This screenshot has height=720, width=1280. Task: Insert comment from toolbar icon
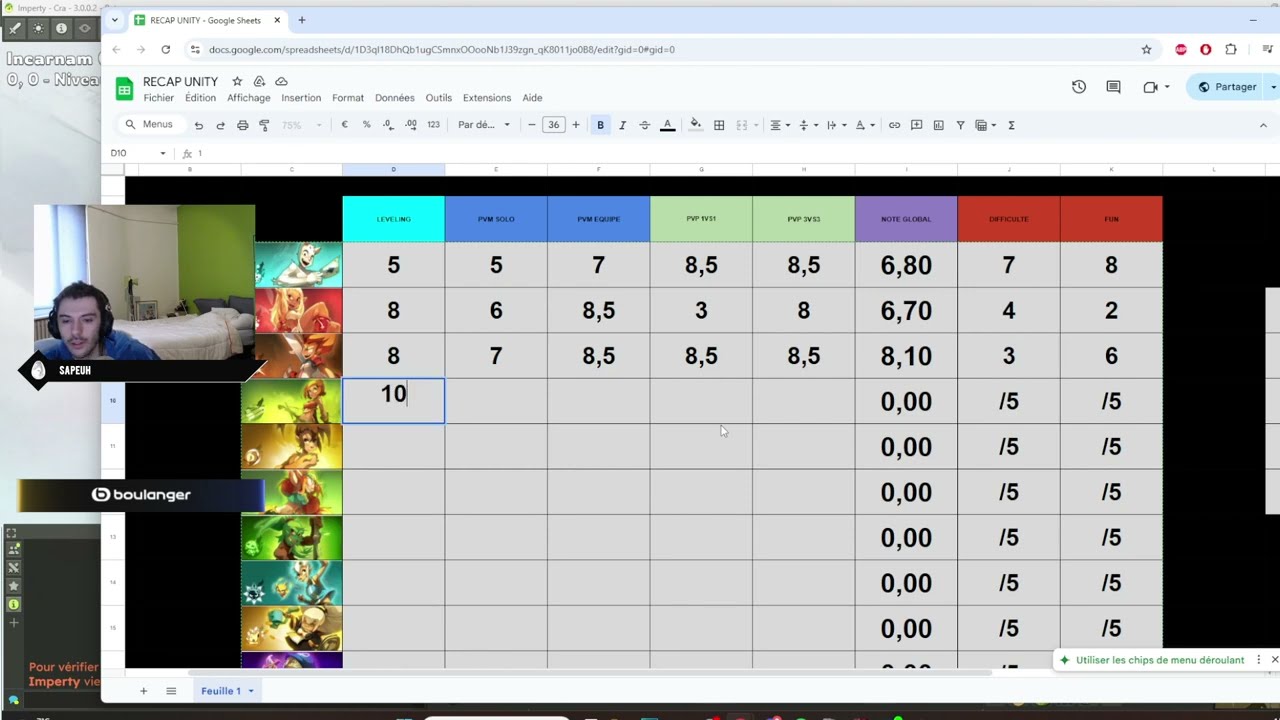[x=916, y=125]
